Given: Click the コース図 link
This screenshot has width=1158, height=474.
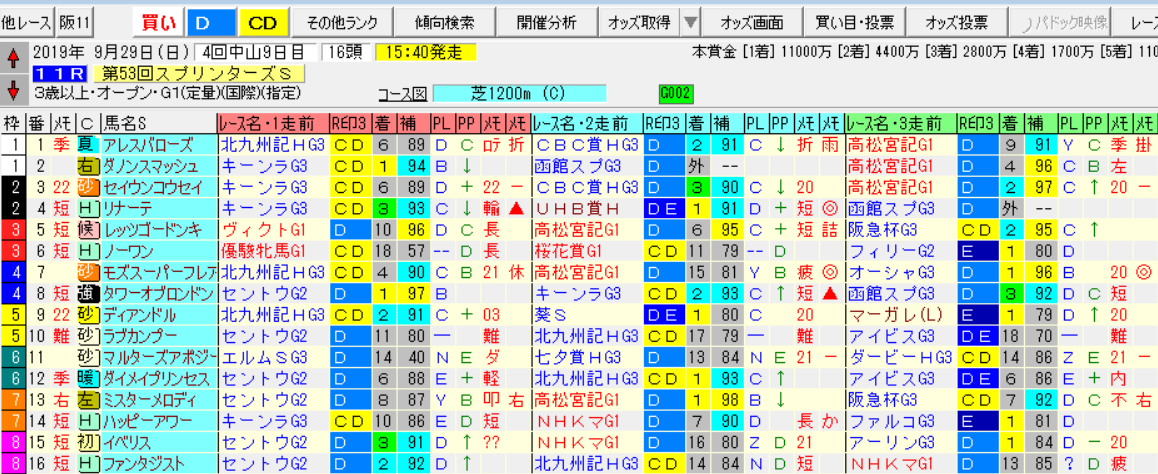Looking at the screenshot, I should [402, 94].
